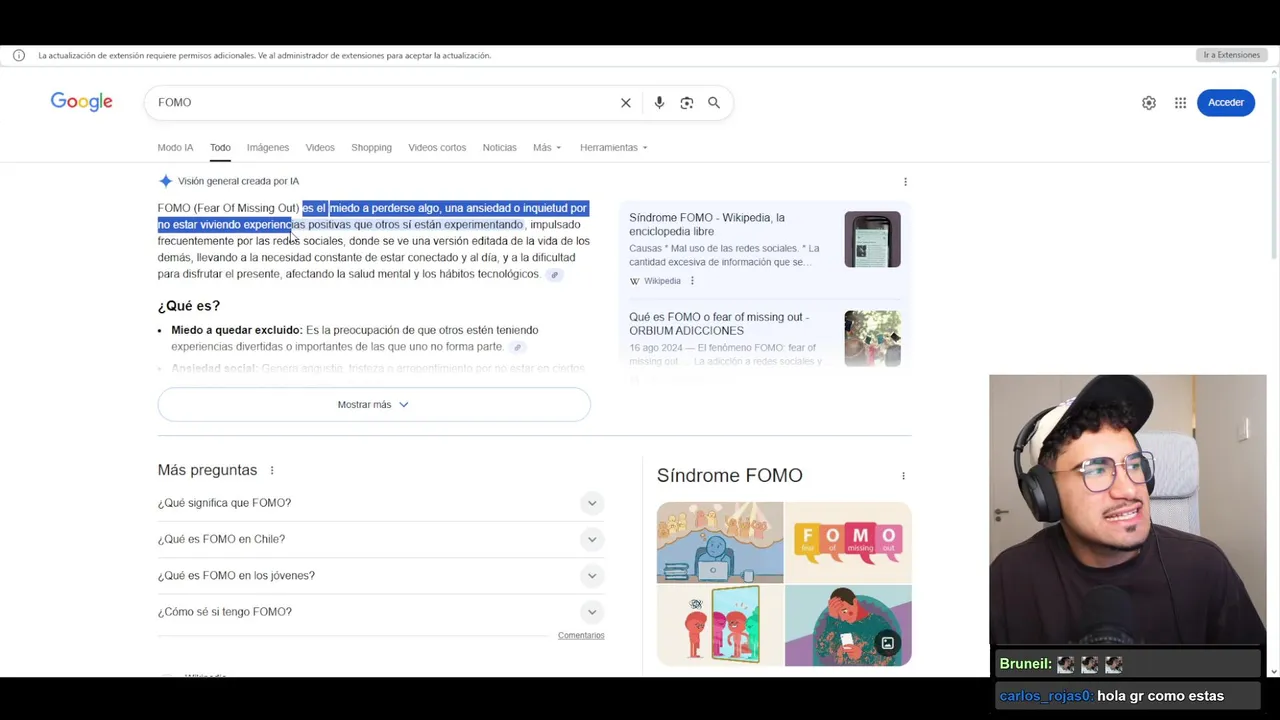Switch to 'Videos' tab
This screenshot has height=720, width=1280.
tap(320, 148)
